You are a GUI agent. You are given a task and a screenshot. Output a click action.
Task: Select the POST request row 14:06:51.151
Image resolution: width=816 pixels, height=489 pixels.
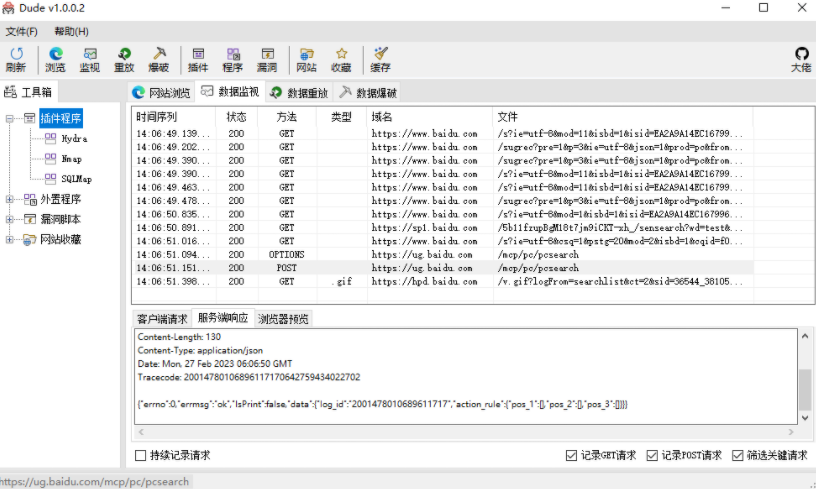(x=442, y=268)
